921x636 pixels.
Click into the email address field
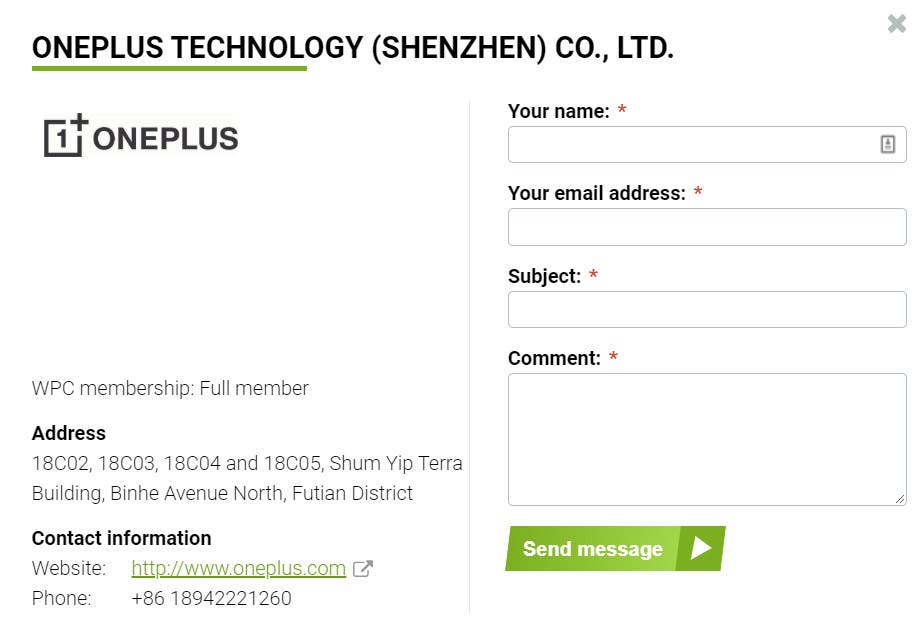(707, 227)
